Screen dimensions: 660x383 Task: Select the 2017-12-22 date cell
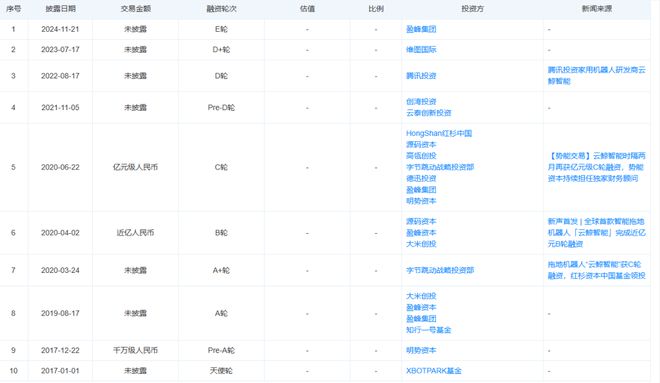coord(60,350)
